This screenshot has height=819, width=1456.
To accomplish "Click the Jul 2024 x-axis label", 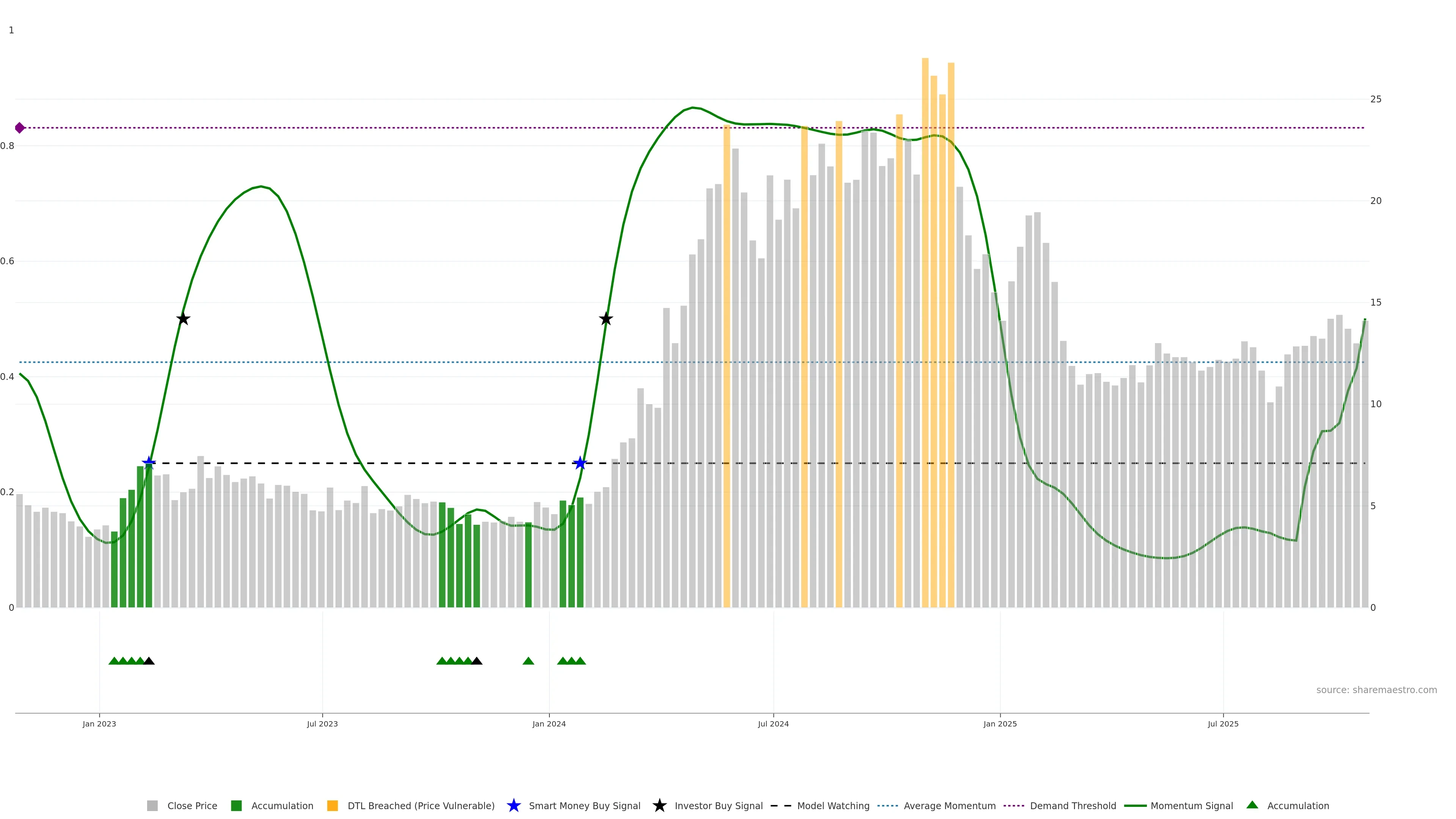I will click(x=773, y=724).
